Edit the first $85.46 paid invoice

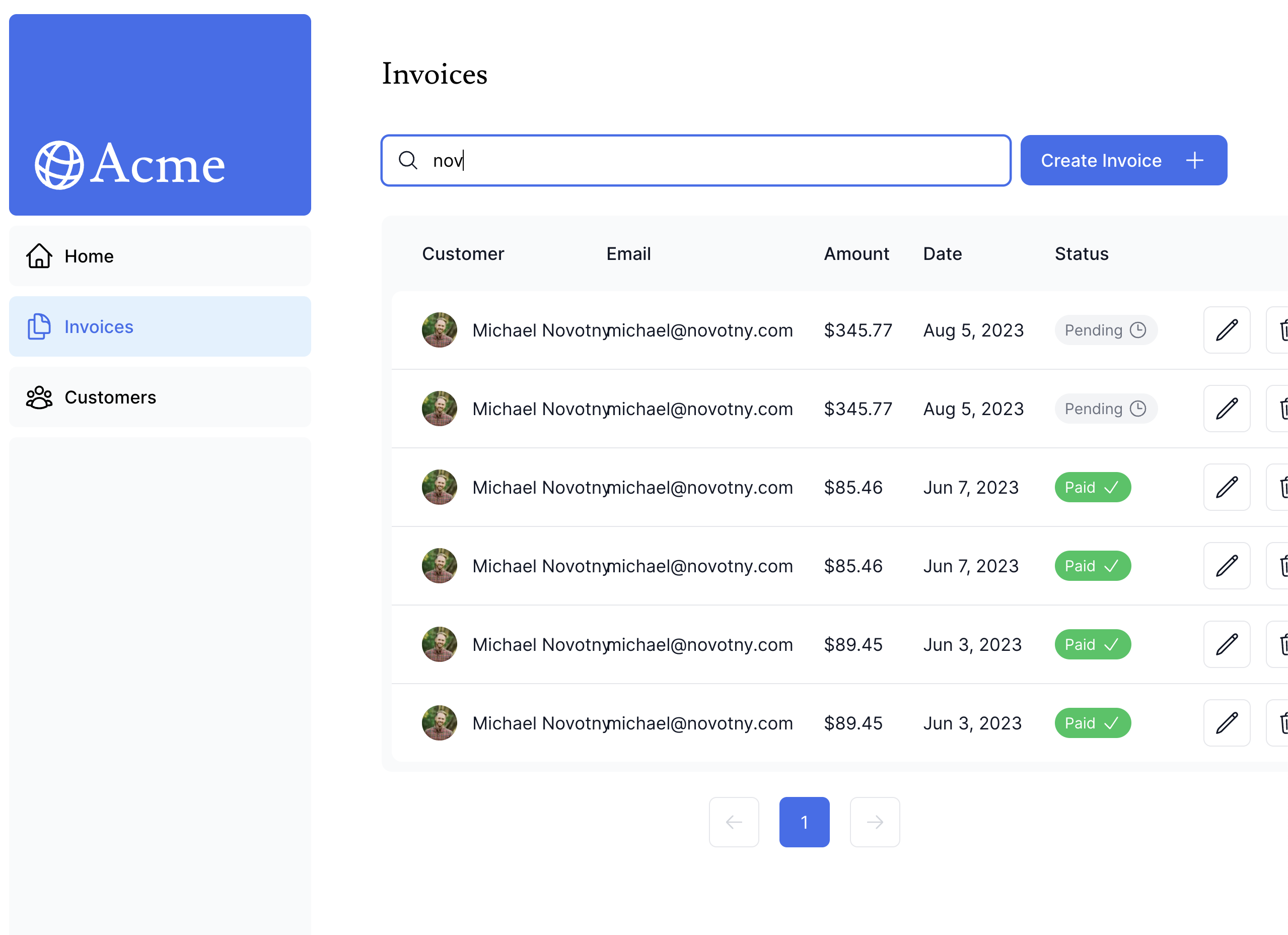1226,487
